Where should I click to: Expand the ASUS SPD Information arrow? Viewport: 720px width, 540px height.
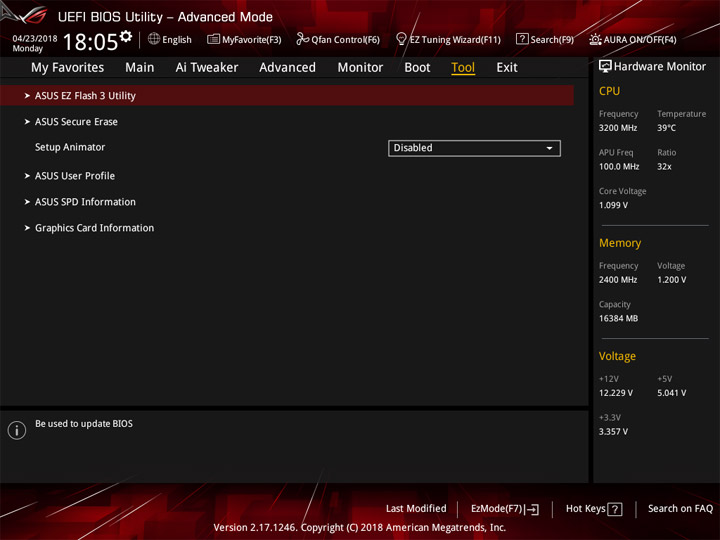click(x=27, y=202)
